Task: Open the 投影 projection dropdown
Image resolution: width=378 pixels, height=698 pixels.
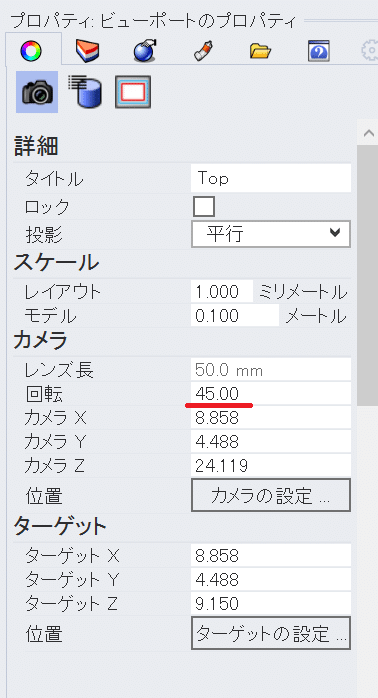Action: click(271, 234)
